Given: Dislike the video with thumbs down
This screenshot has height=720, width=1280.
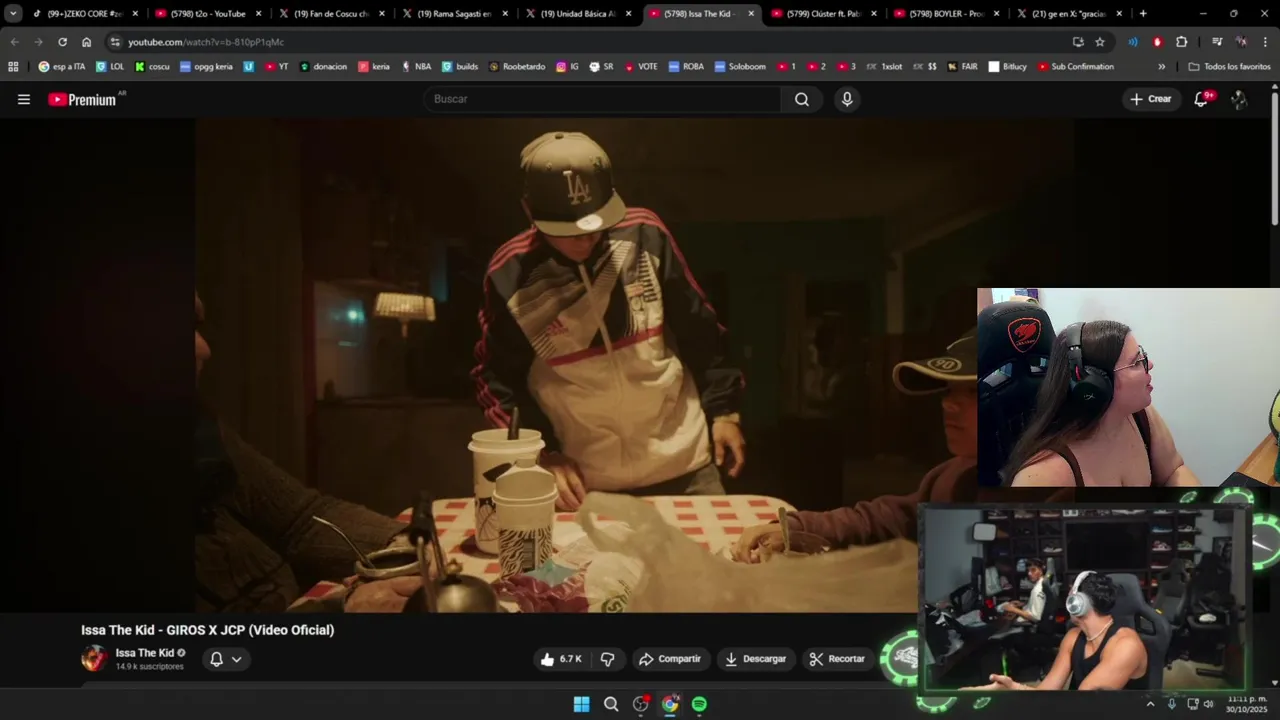Looking at the screenshot, I should [607, 659].
